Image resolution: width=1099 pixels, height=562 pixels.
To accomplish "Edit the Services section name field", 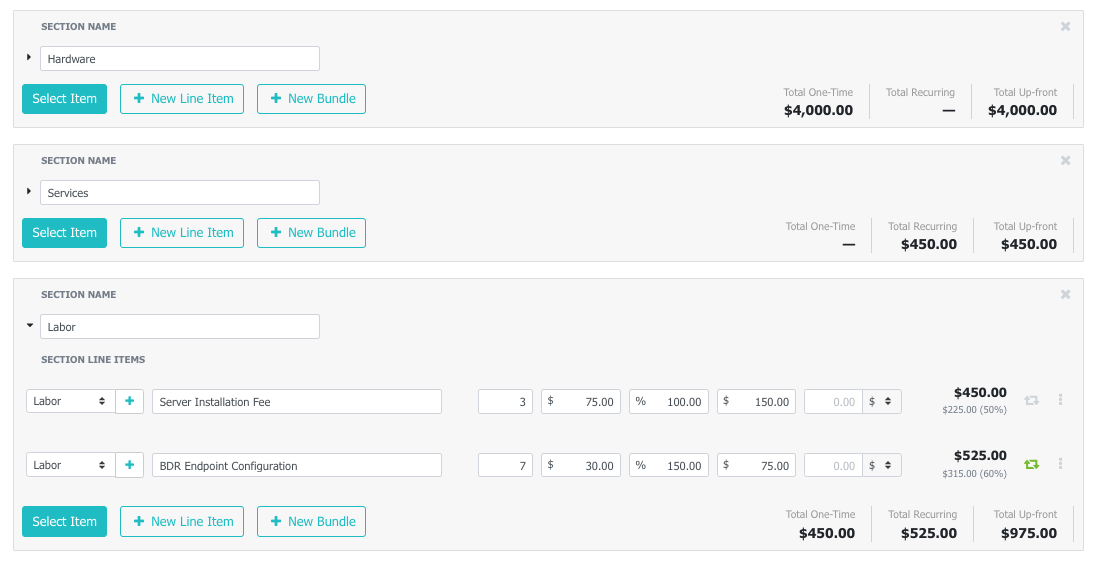I will [x=180, y=193].
